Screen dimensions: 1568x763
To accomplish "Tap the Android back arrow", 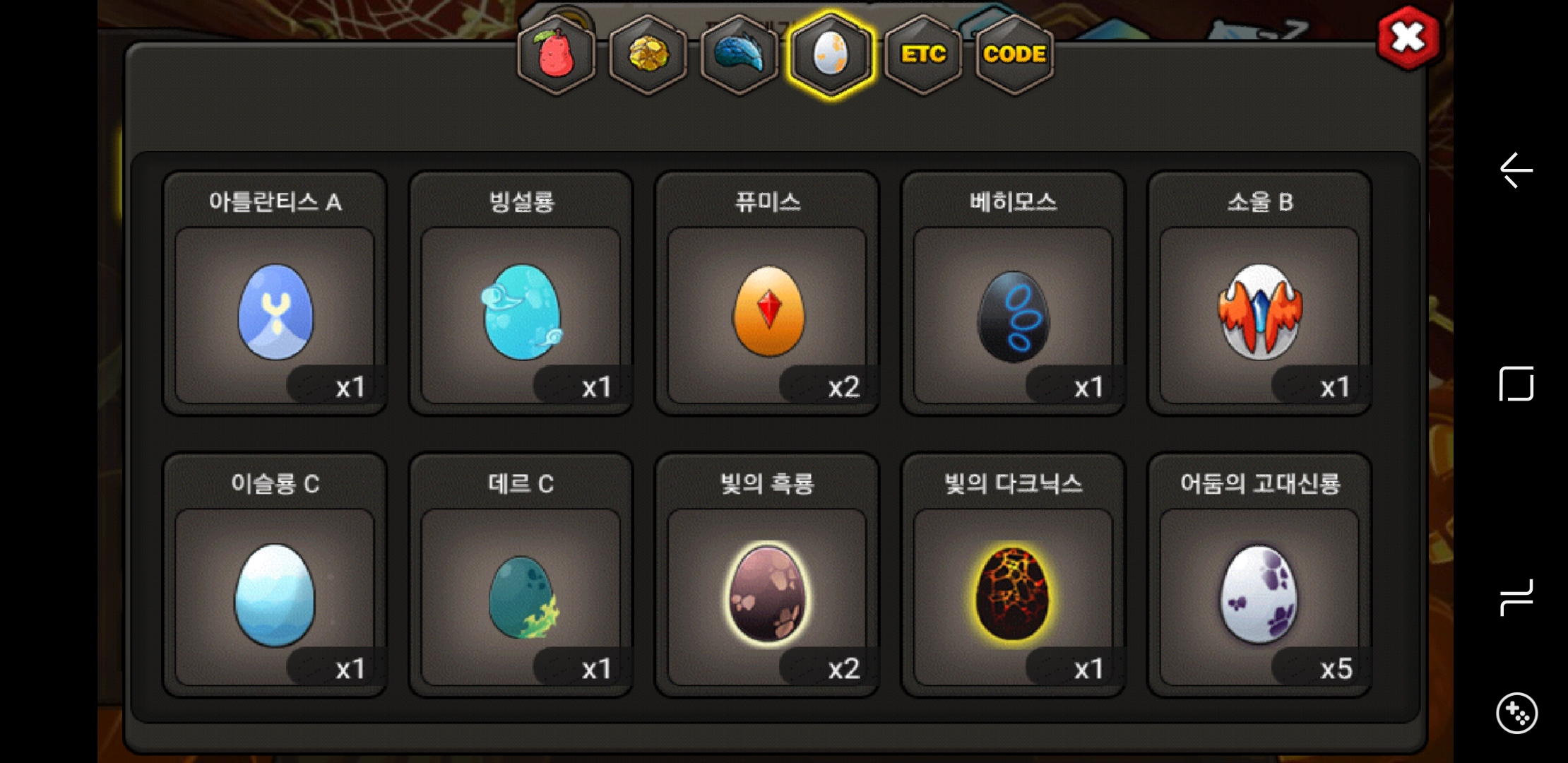I will pos(1516,170).
